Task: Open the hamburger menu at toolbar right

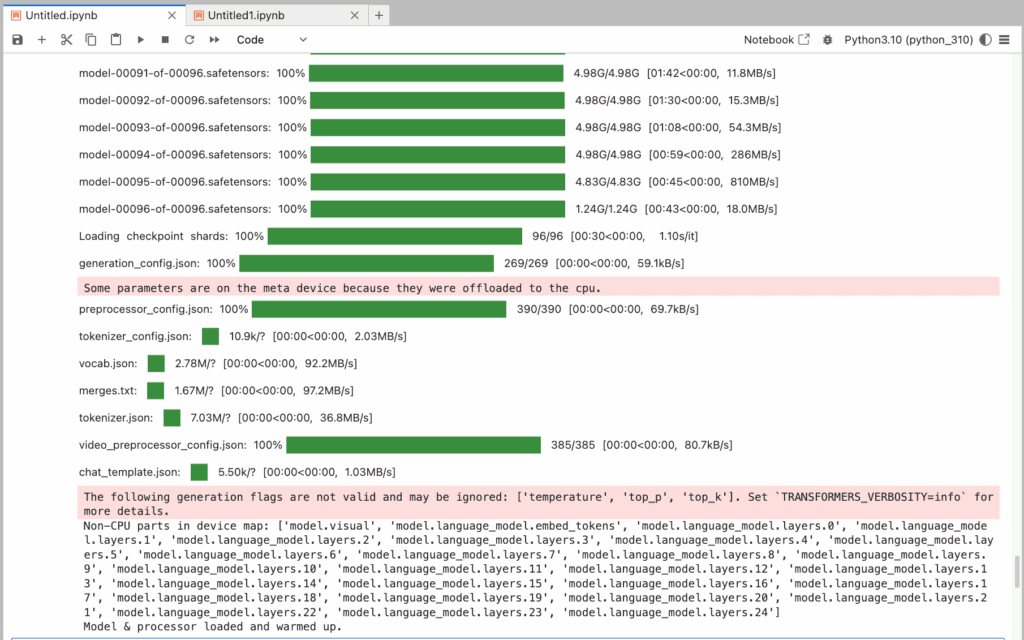Action: click(1006, 40)
